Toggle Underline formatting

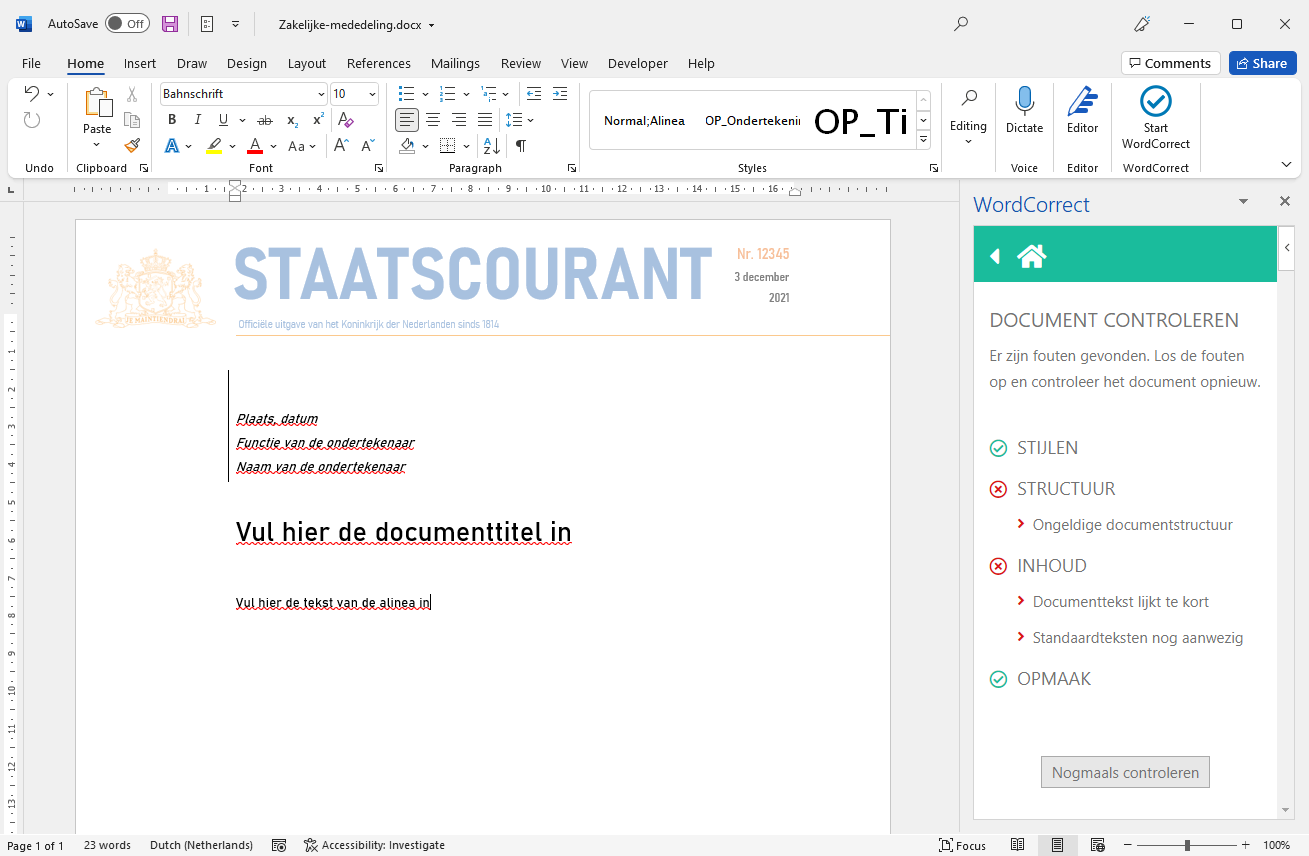click(x=224, y=120)
